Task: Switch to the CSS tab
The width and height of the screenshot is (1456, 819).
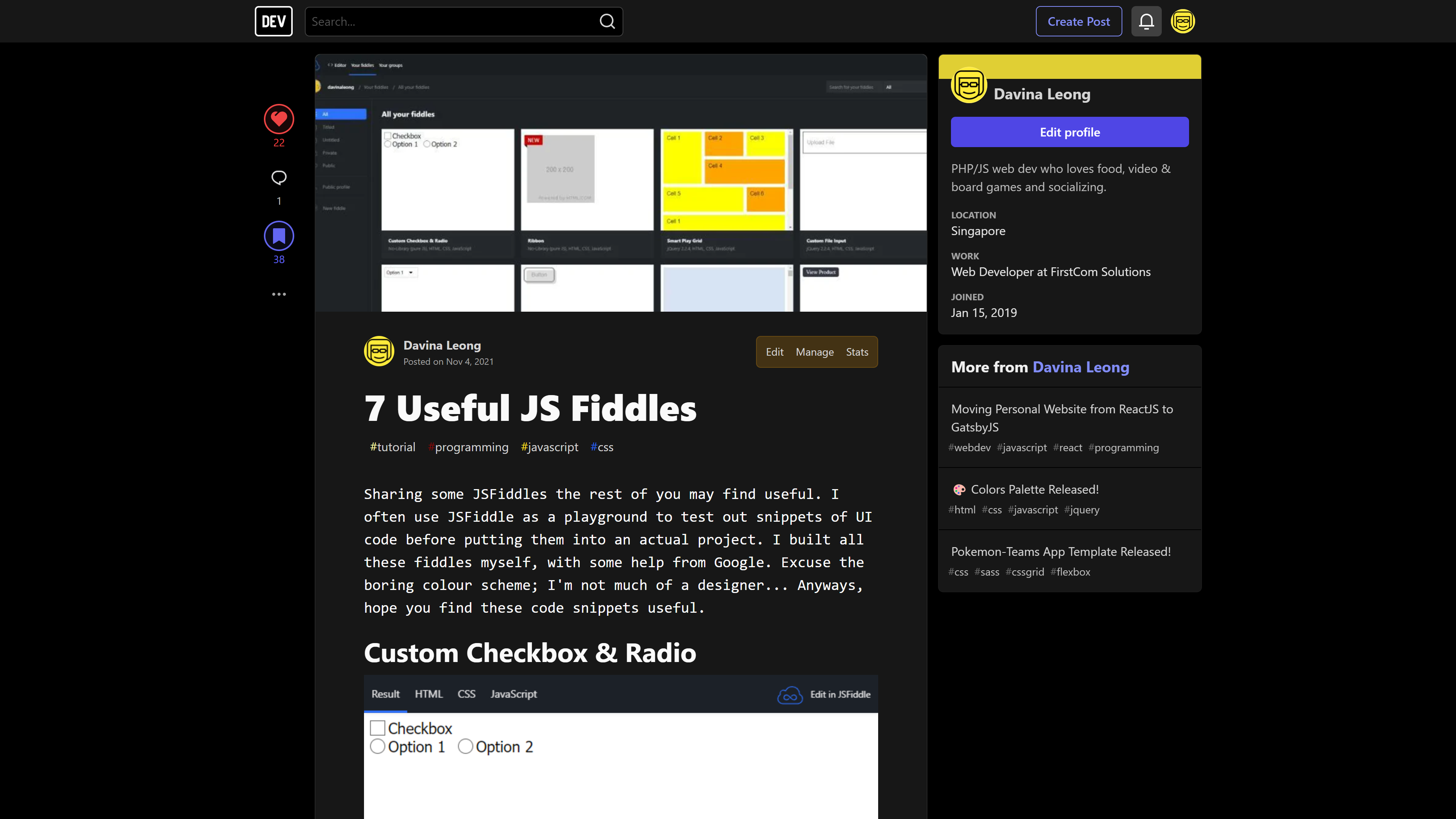Action: pos(466,693)
